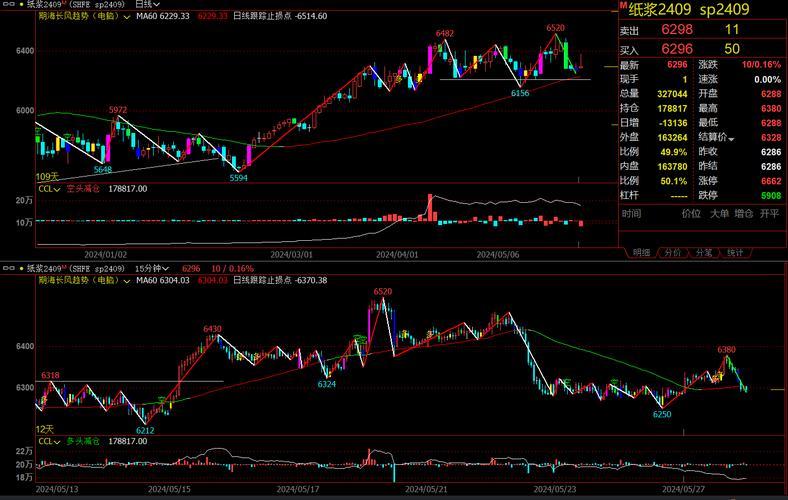The image size is (788, 500).
Task: Click the 6212 low label on 15-minute chart
Action: 145,430
